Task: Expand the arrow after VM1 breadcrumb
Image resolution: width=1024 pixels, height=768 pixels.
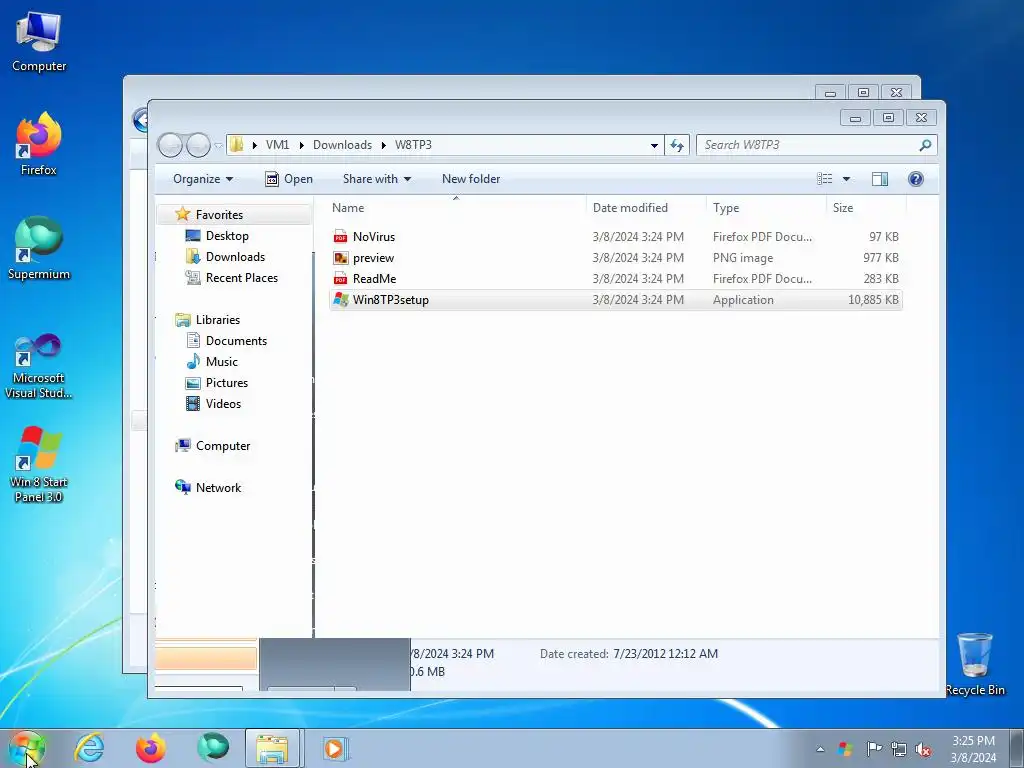Action: (x=302, y=145)
